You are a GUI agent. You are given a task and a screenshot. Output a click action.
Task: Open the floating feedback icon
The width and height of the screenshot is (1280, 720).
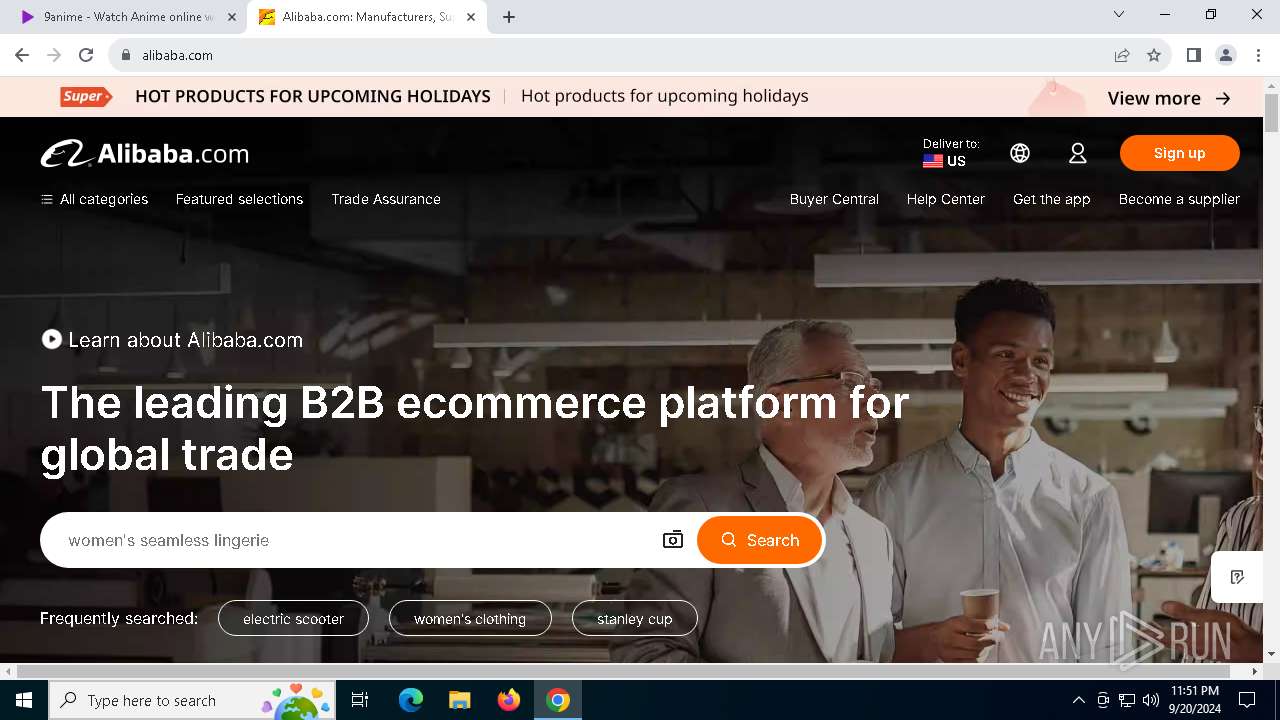coord(1237,577)
